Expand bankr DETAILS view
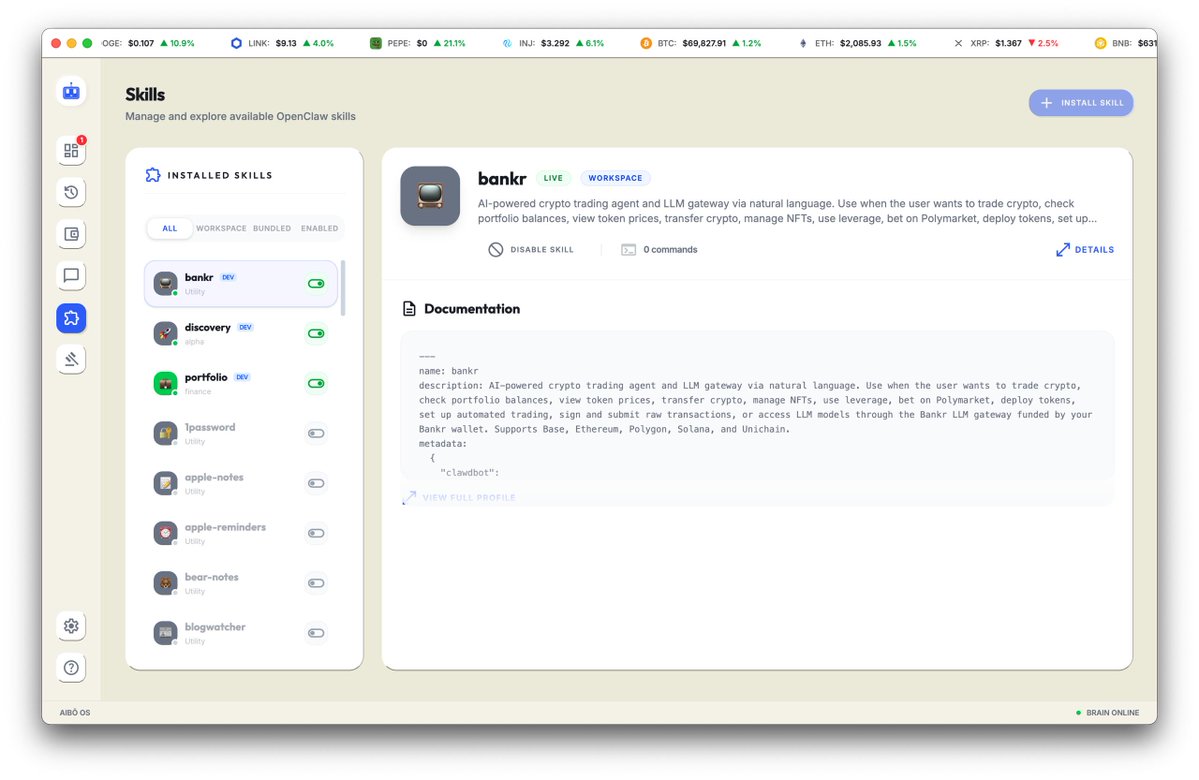Viewport: 1199px width, 780px height. (1085, 250)
